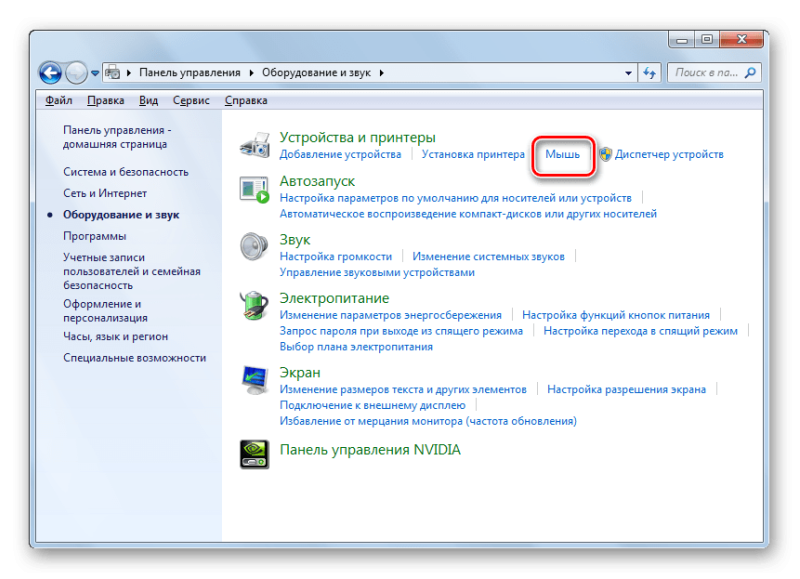Go to 'Система и безопасность' category
800x579 pixels.
pos(126,172)
